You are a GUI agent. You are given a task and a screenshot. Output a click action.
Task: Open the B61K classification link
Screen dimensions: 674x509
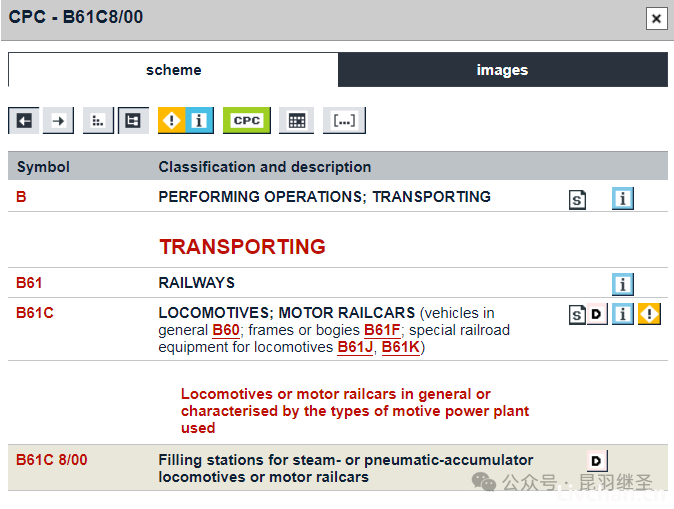401,347
